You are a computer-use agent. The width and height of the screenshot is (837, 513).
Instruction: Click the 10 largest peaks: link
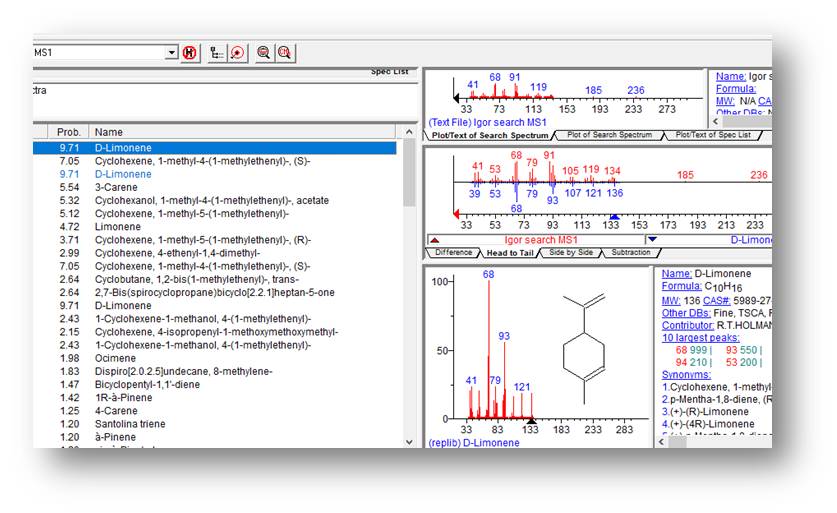pyautogui.click(x=700, y=338)
